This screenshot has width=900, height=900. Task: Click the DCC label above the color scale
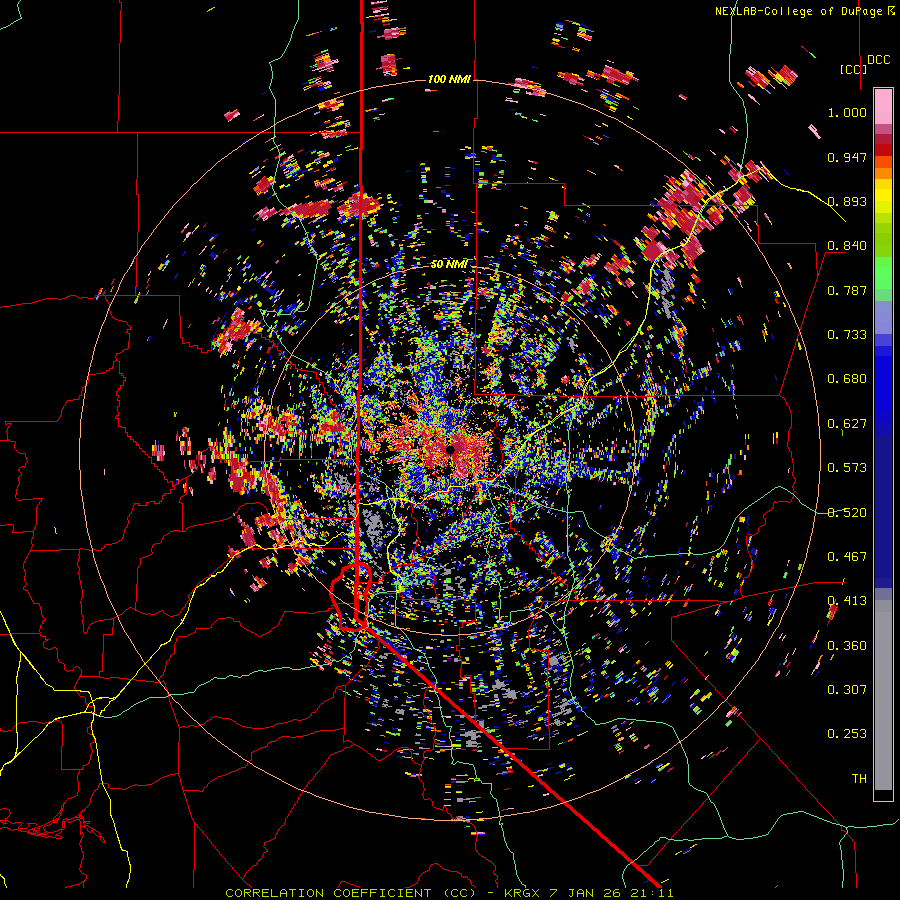coord(878,60)
